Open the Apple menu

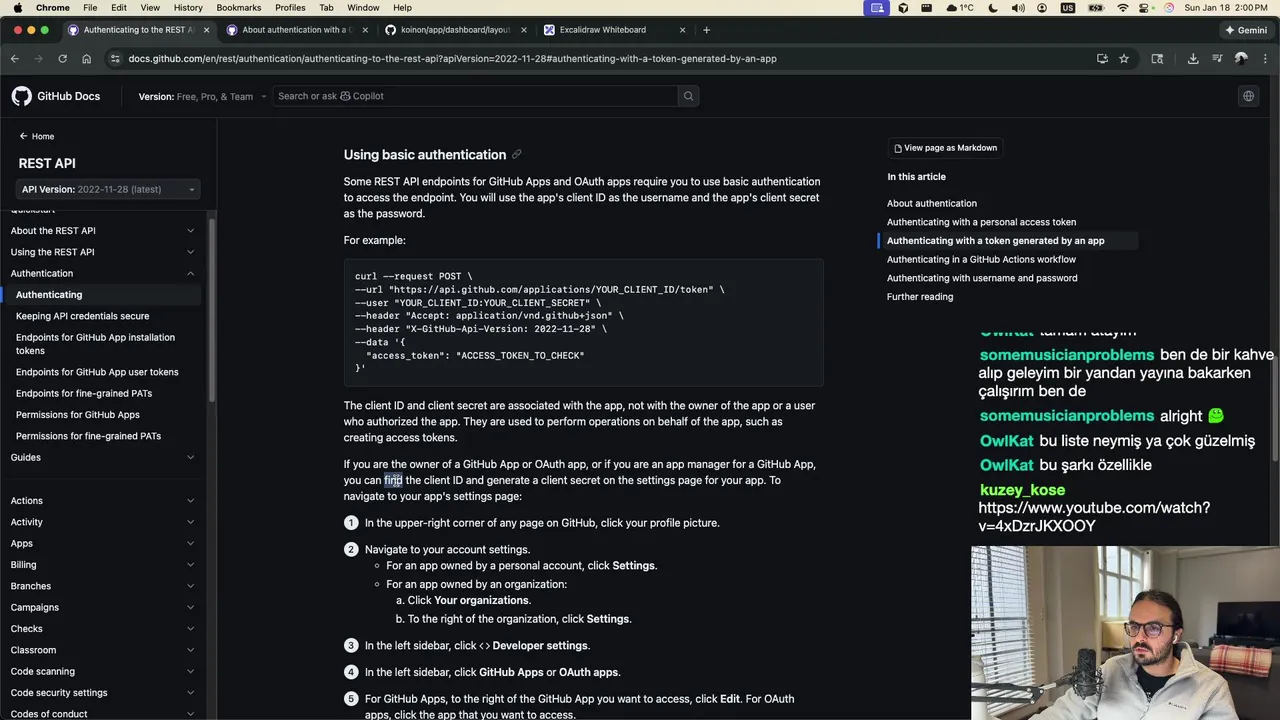16,7
